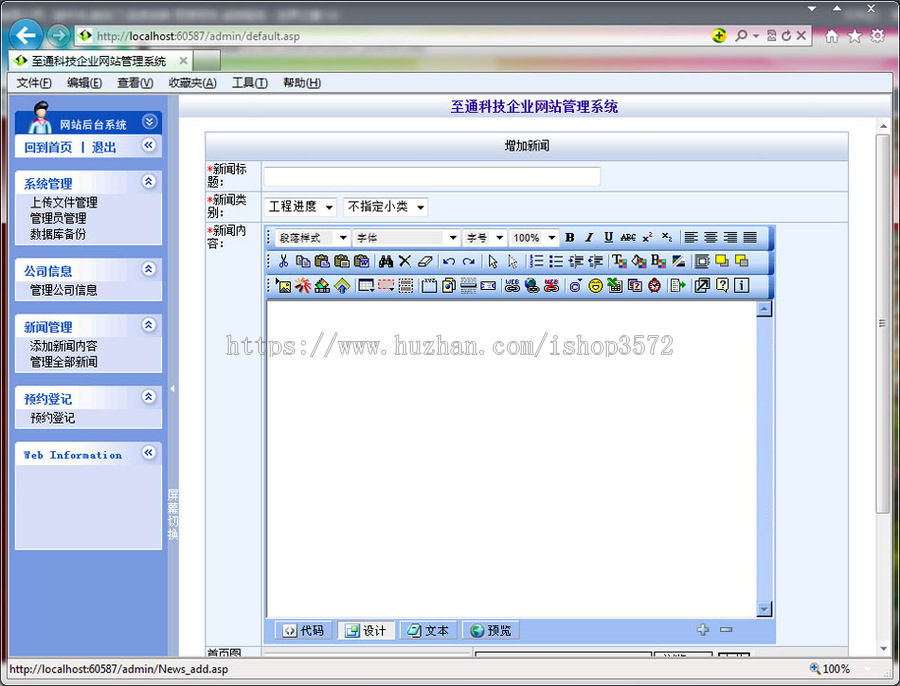Screen dimensions: 900x686
Task: Collapse the Web Information panel
Action: pos(149,453)
